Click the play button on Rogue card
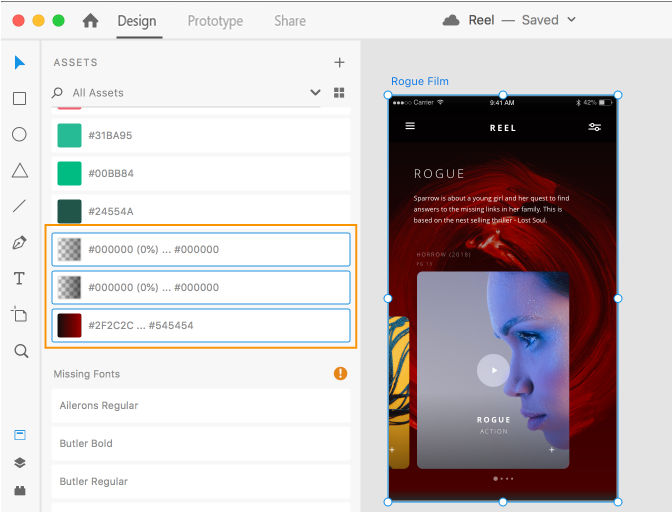This screenshot has height=512, width=672. pyautogui.click(x=493, y=371)
